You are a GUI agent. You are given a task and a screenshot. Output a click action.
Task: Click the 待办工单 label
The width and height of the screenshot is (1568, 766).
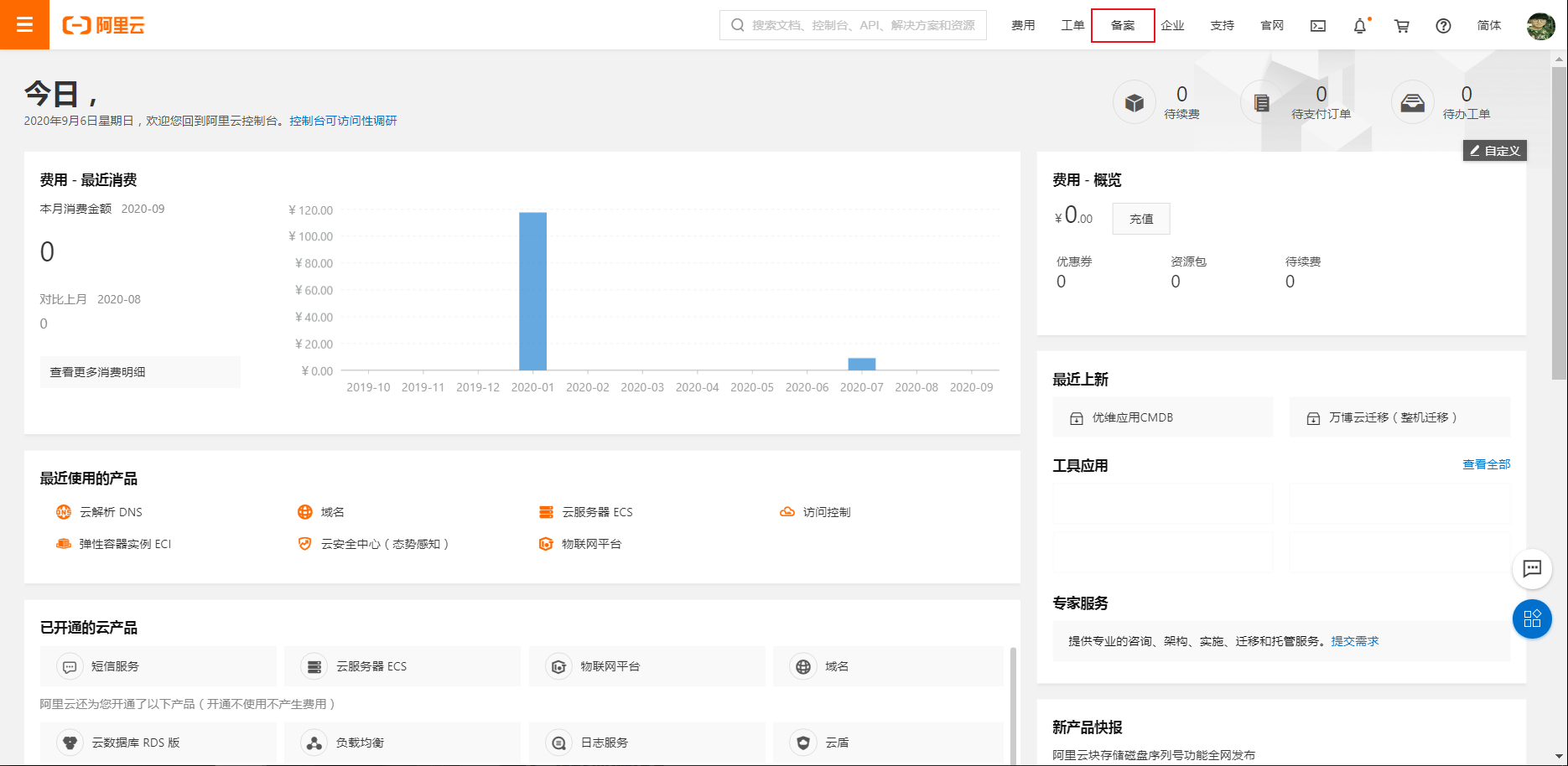coord(1467,114)
